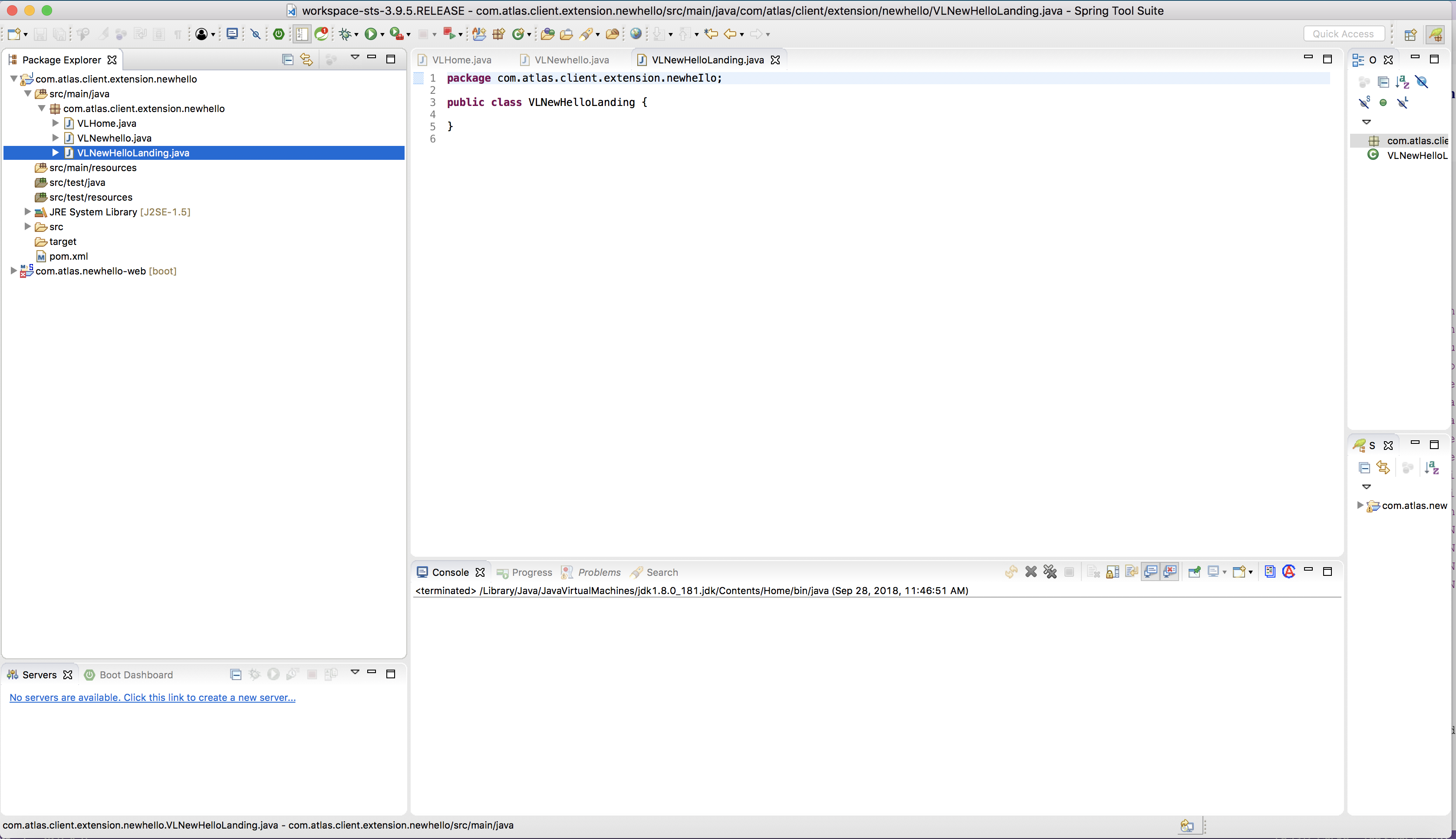
Task: Go back with the yellow left arrow
Action: click(x=730, y=34)
